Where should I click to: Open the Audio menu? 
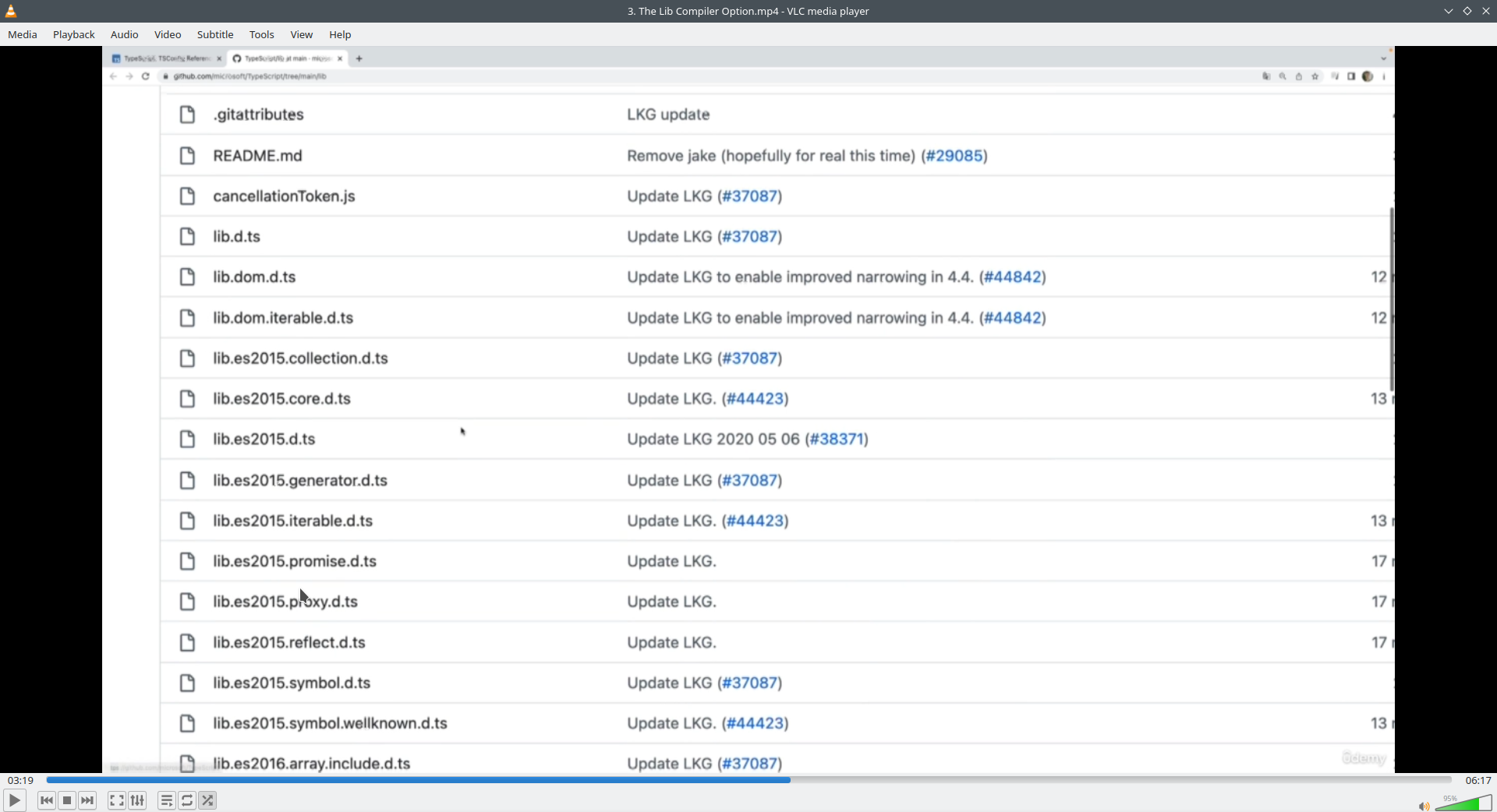(x=125, y=34)
